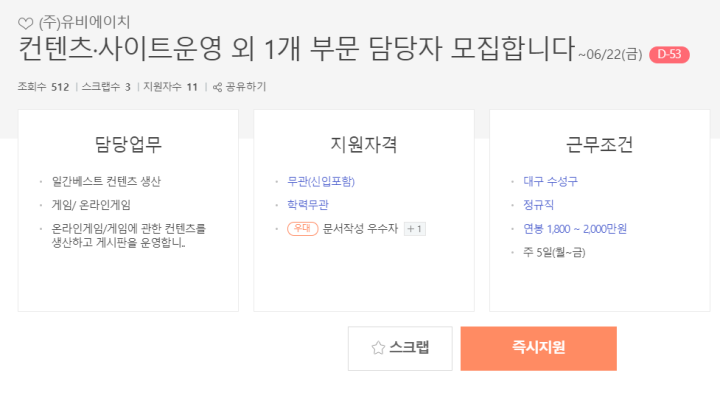Click the 담당업무 card heading
720x398 pixels.
[x=128, y=145]
